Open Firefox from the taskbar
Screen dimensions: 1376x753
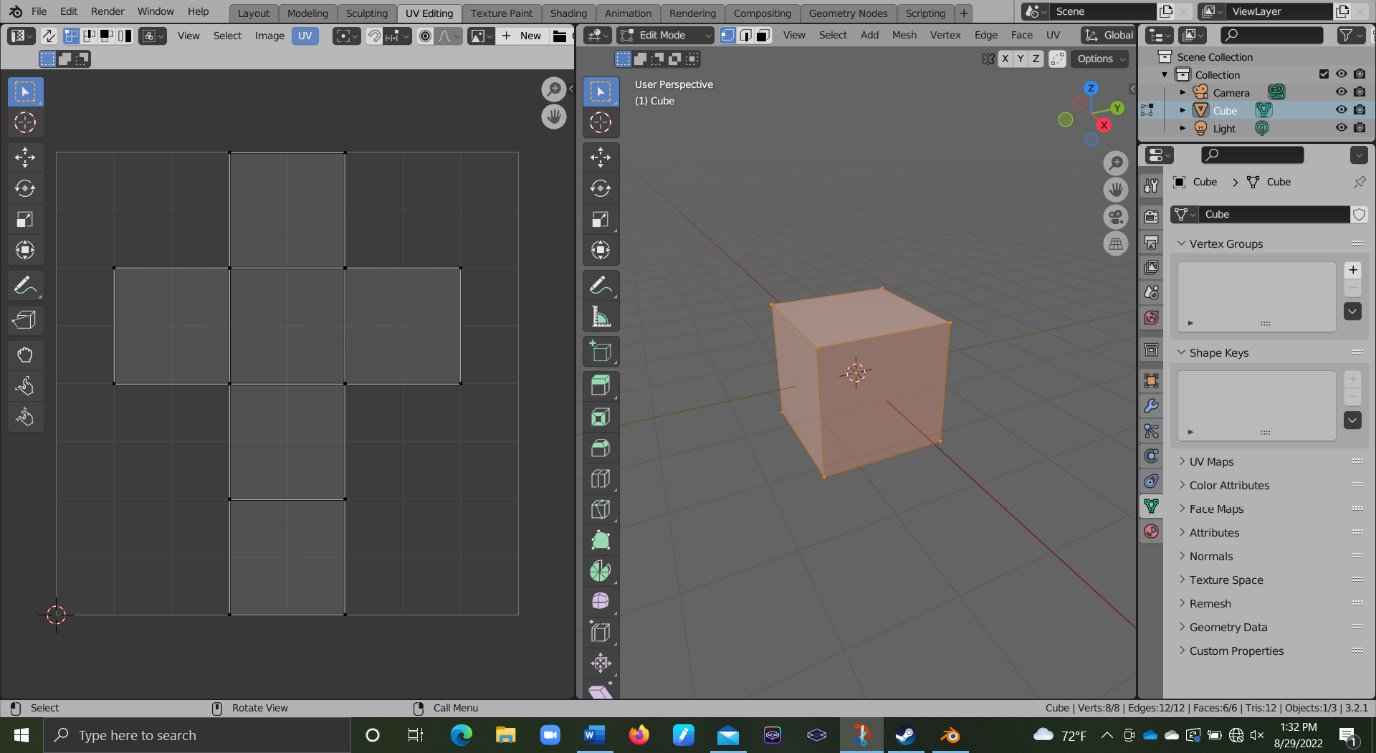coord(638,735)
